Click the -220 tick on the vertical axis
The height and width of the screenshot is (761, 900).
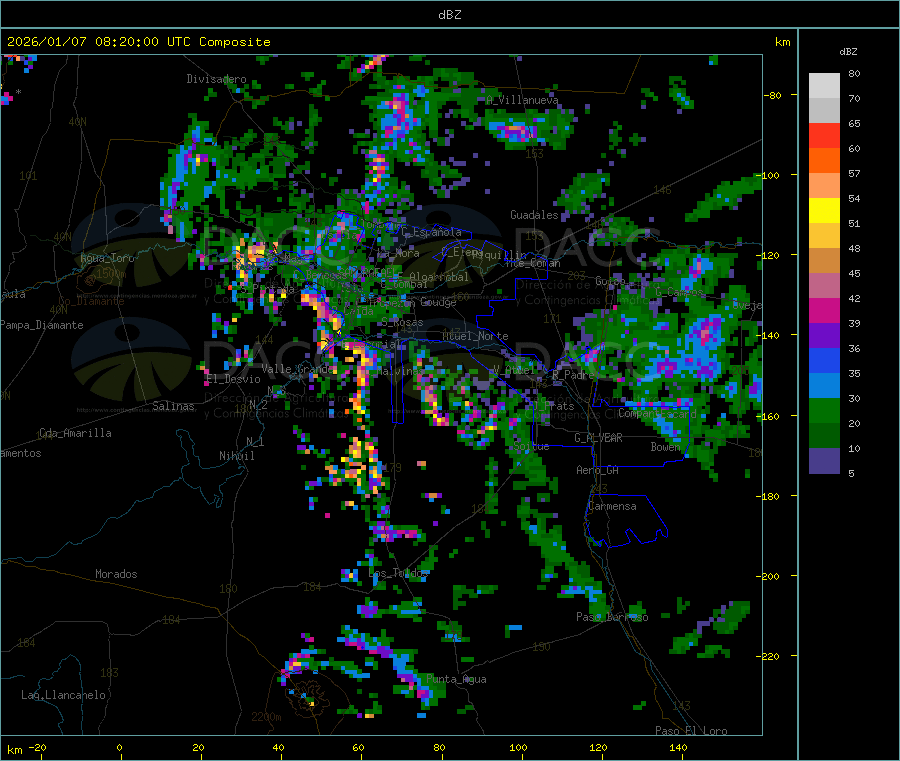click(767, 656)
